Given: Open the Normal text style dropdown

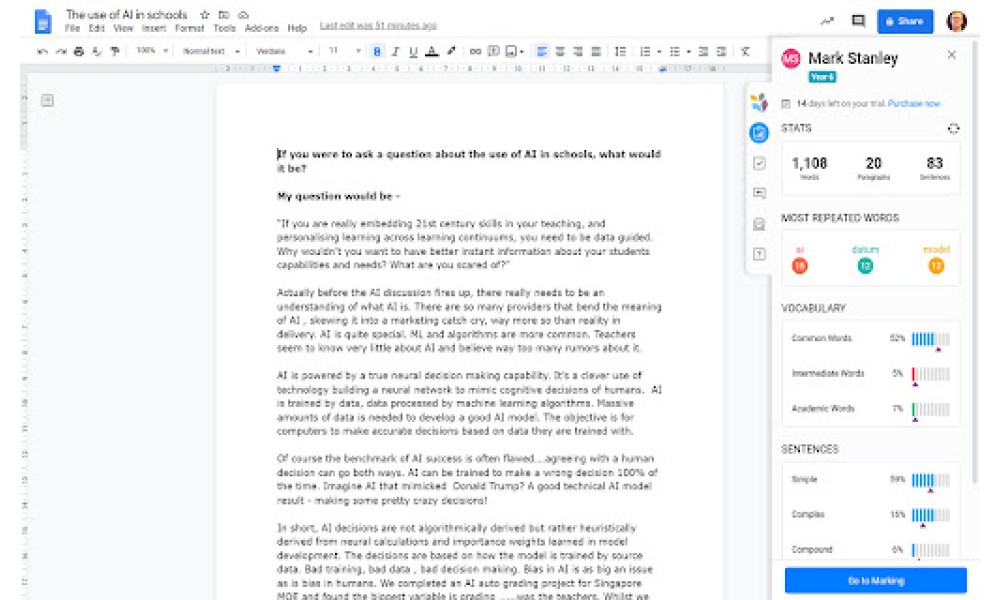Looking at the screenshot, I should [212, 51].
